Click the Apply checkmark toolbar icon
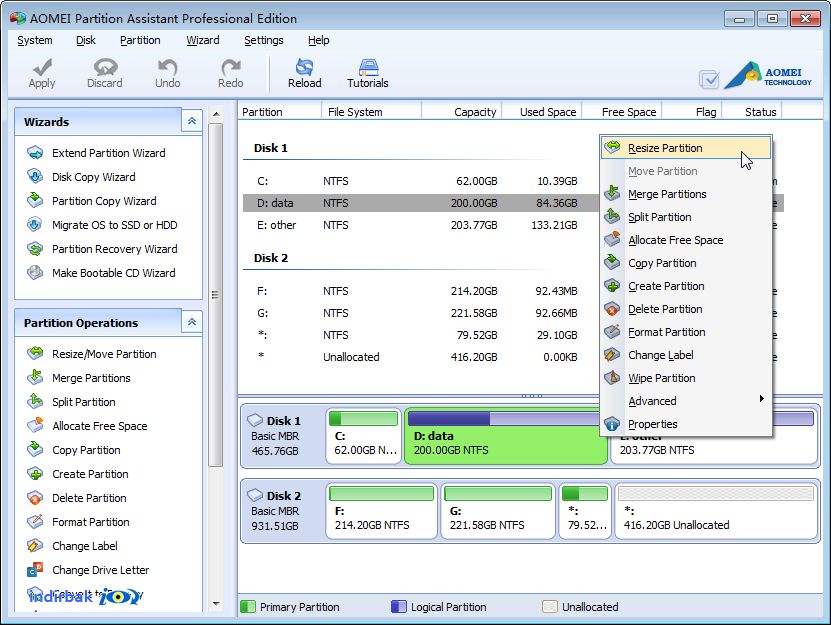Screen dimensions: 831x625 coord(42,67)
